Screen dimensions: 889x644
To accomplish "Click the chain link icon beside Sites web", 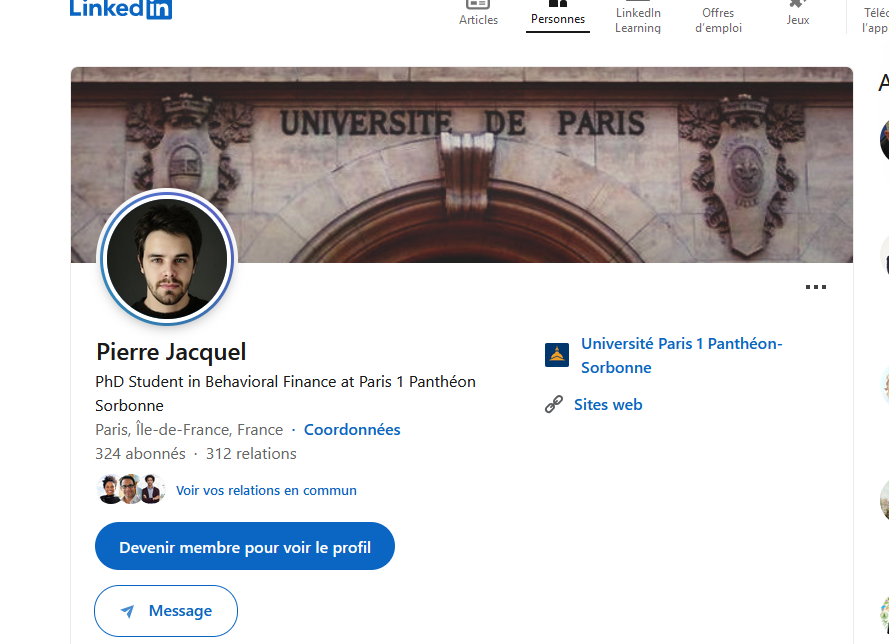I will point(554,404).
